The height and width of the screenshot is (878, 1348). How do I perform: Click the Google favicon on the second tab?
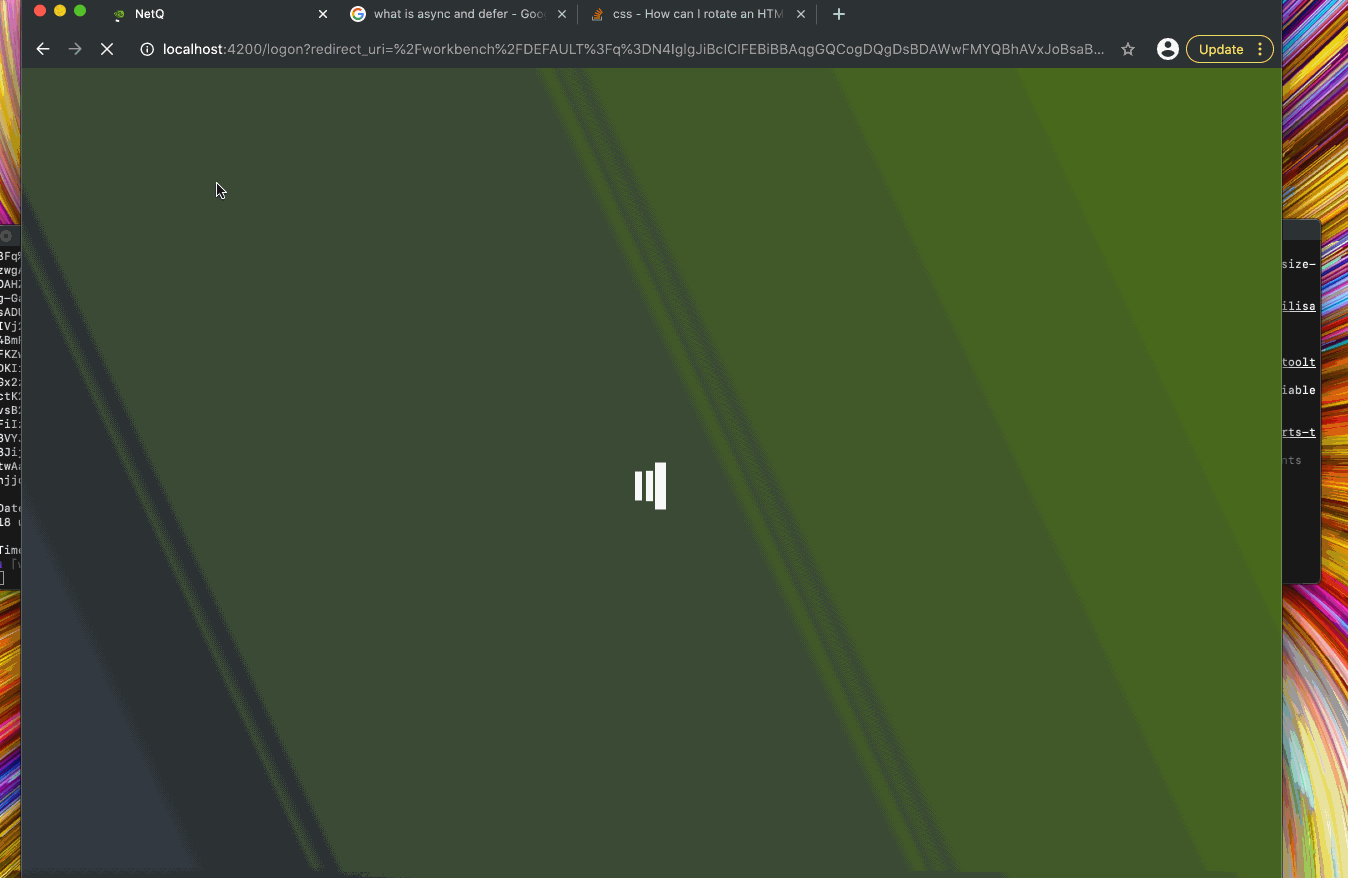[358, 14]
